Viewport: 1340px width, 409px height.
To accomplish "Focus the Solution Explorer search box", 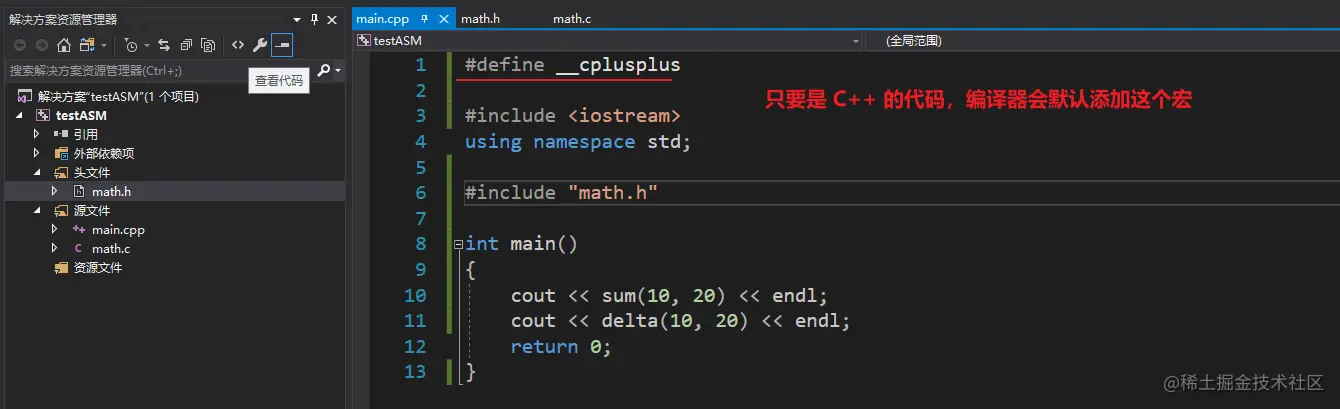I will tap(158, 71).
